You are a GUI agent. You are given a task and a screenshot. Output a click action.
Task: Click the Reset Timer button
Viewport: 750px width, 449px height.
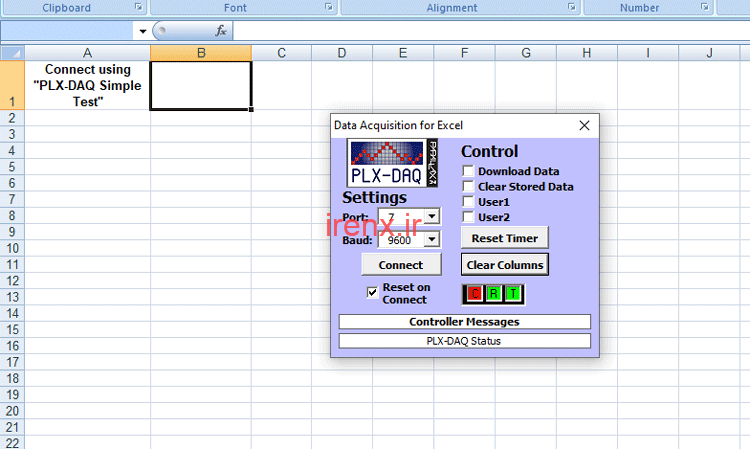[x=504, y=238]
